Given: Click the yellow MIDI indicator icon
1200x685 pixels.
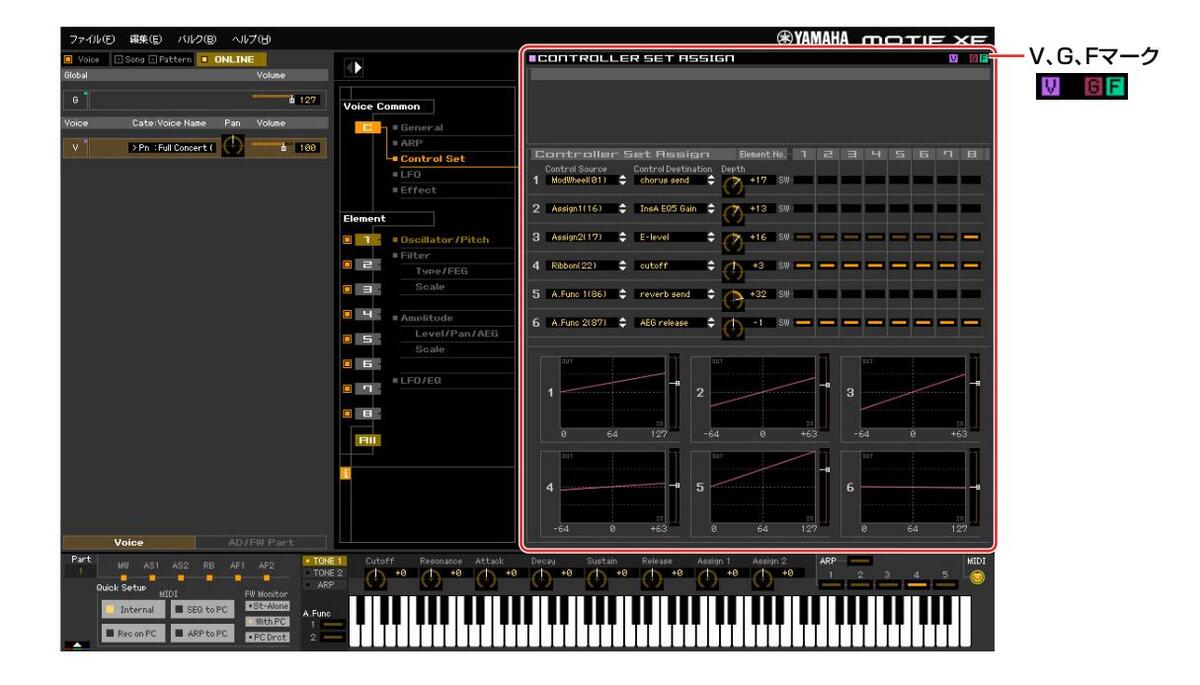Looking at the screenshot, I should click(976, 578).
